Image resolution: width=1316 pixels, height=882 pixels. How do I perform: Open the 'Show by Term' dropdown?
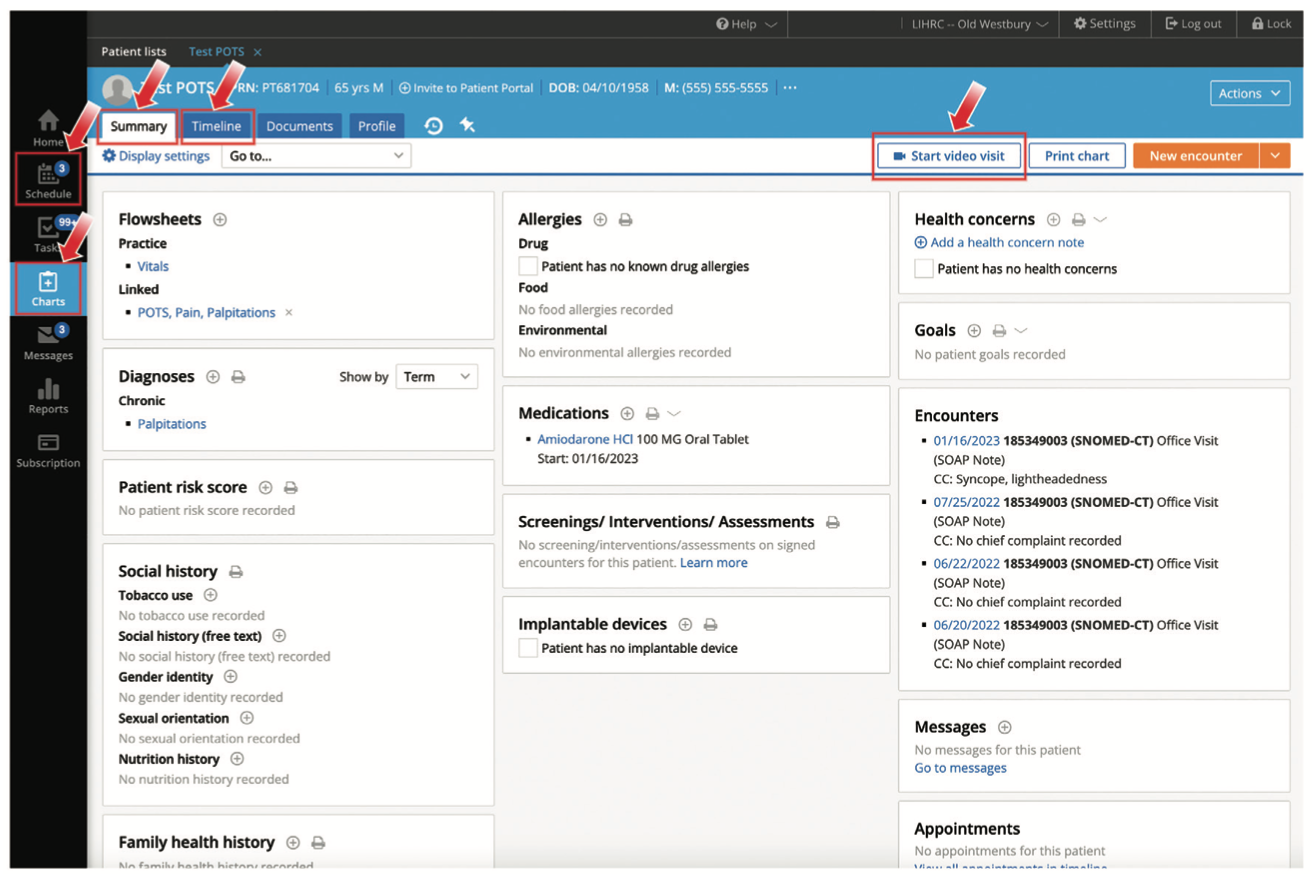pyautogui.click(x=437, y=377)
